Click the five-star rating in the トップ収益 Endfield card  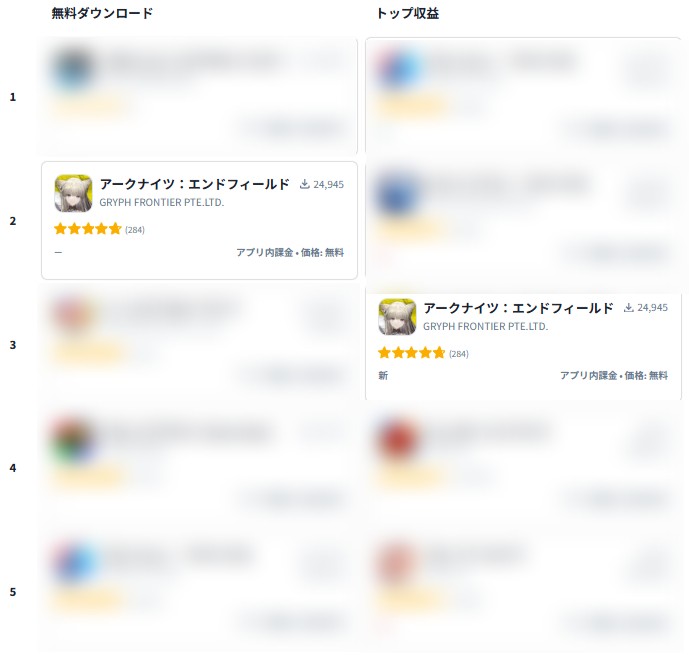click(411, 353)
